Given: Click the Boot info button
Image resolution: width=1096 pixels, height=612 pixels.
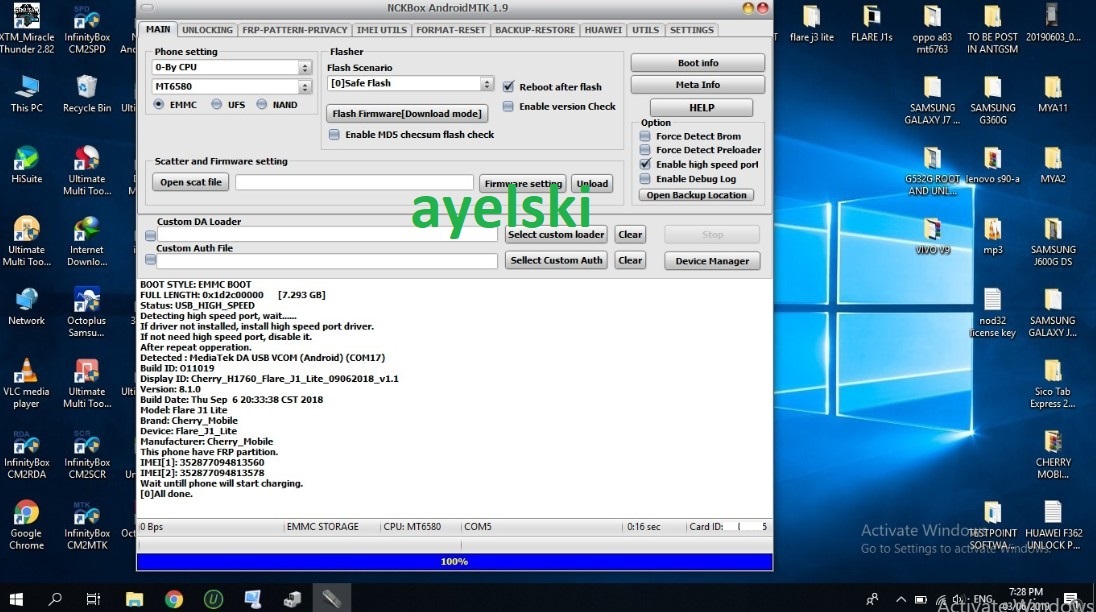Looking at the screenshot, I should click(x=698, y=63).
